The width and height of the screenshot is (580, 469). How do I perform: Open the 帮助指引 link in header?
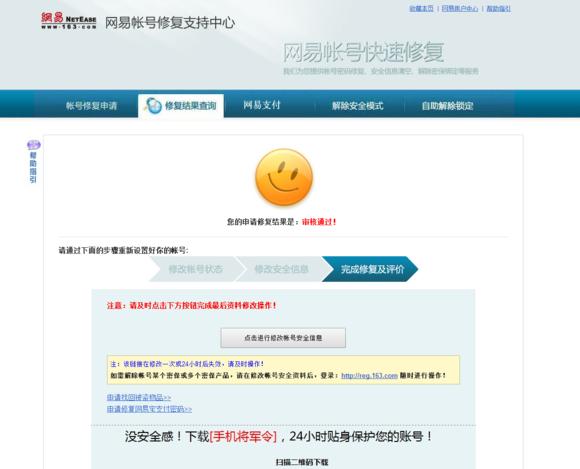point(498,9)
